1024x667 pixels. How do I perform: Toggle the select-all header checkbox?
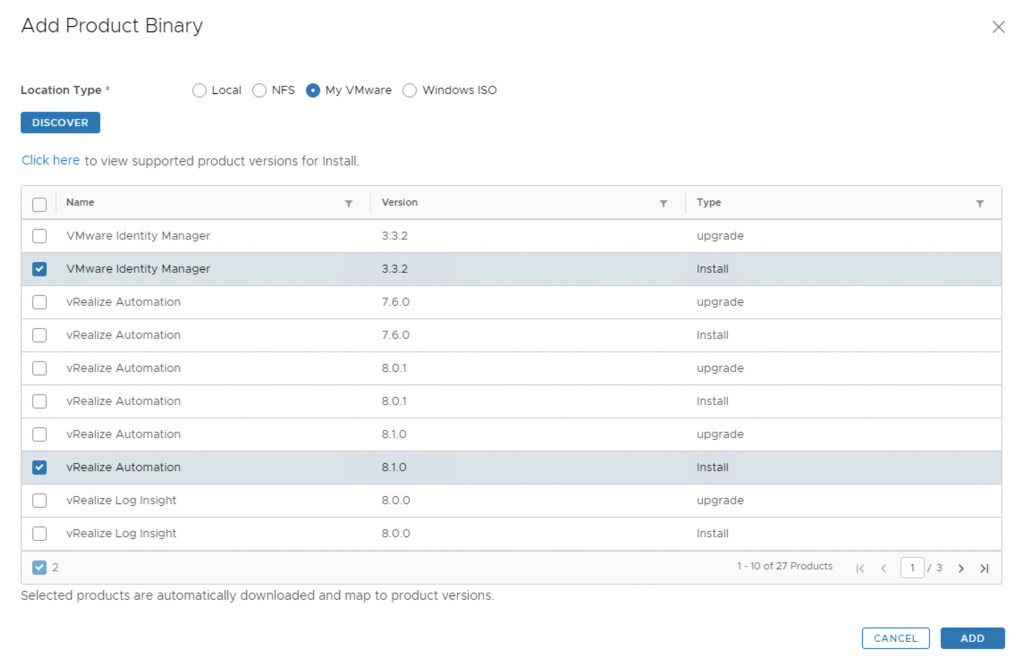40,204
